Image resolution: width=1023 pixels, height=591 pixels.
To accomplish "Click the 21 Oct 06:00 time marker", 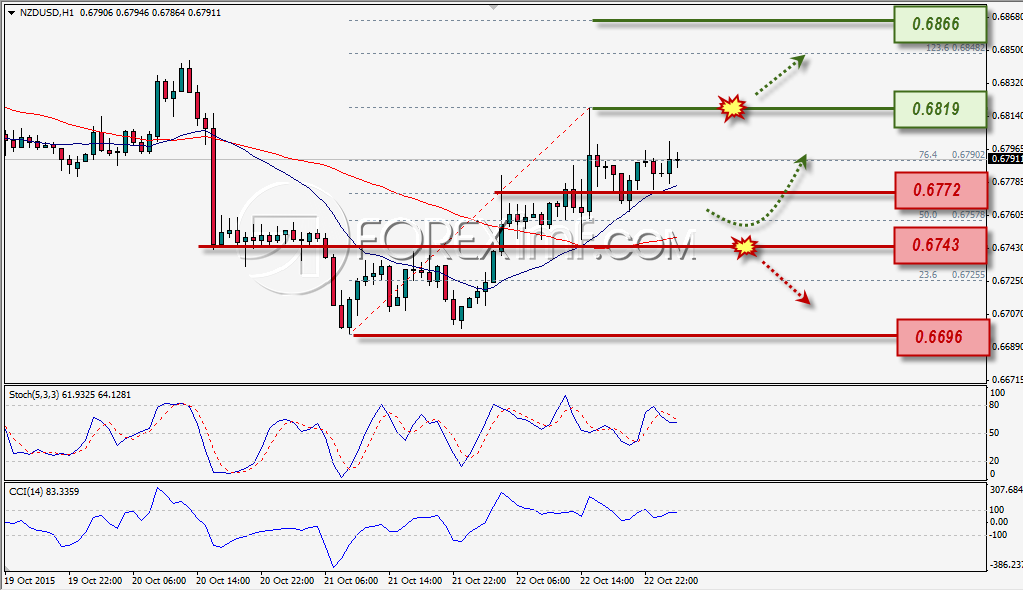I will [351, 581].
